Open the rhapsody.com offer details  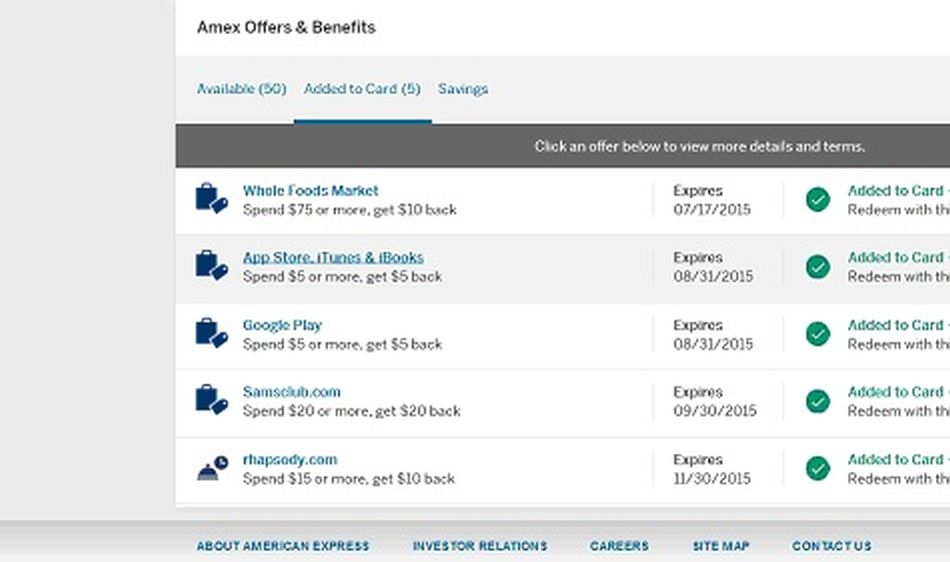[x=290, y=460]
